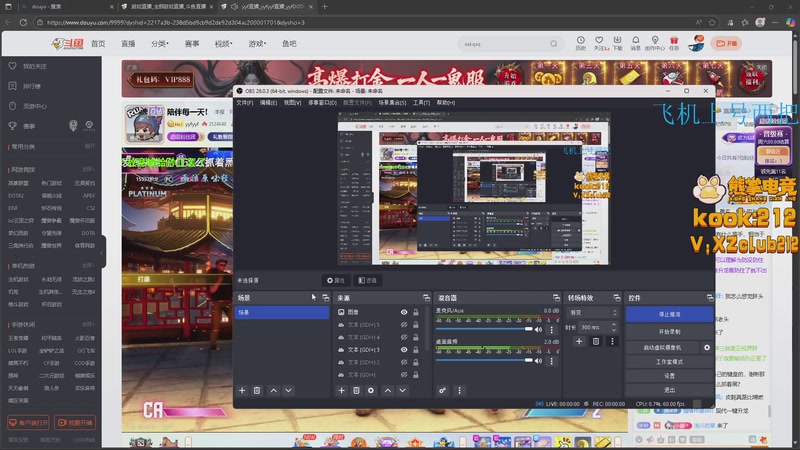Click 停止推流 button in OBS controls
Viewport: 800px width, 450px height.
(669, 314)
